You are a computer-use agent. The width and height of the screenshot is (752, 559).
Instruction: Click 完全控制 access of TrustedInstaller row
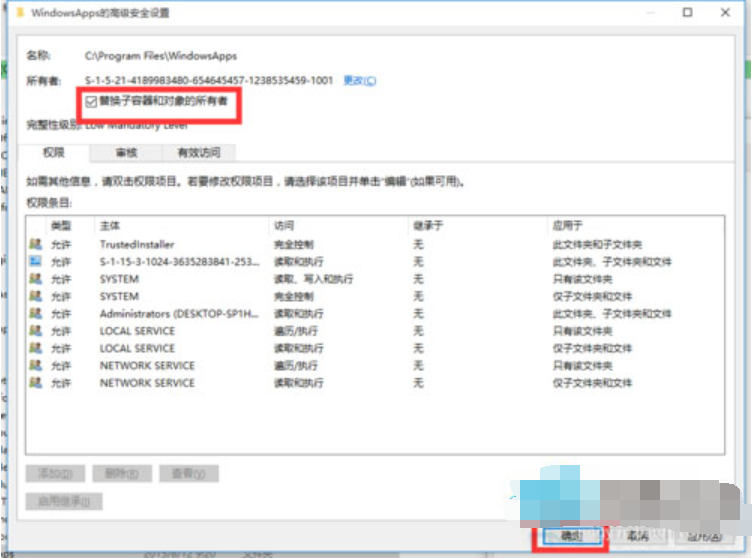[294, 245]
